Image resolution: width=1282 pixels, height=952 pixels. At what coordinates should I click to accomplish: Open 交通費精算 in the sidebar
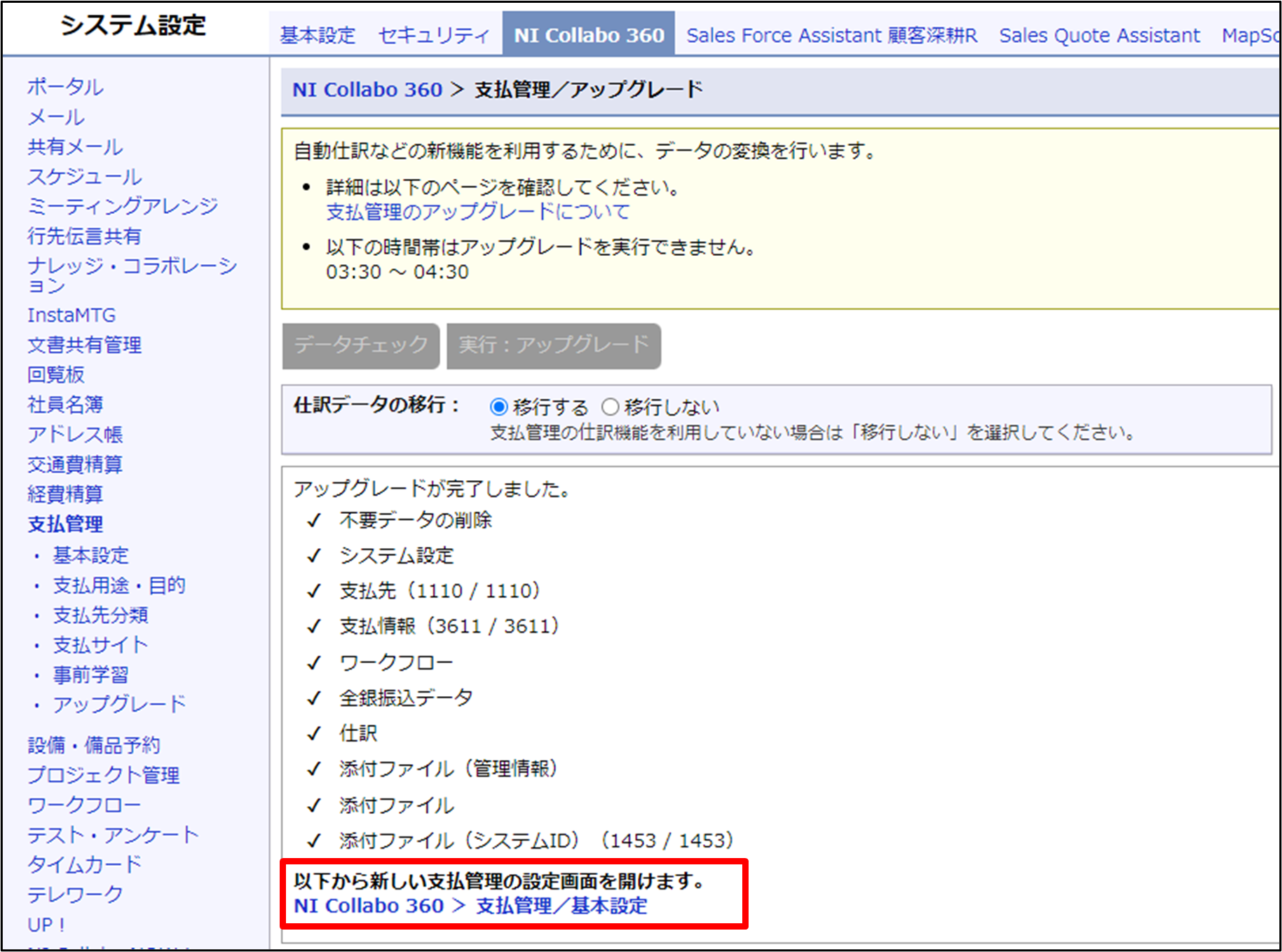coord(75,464)
